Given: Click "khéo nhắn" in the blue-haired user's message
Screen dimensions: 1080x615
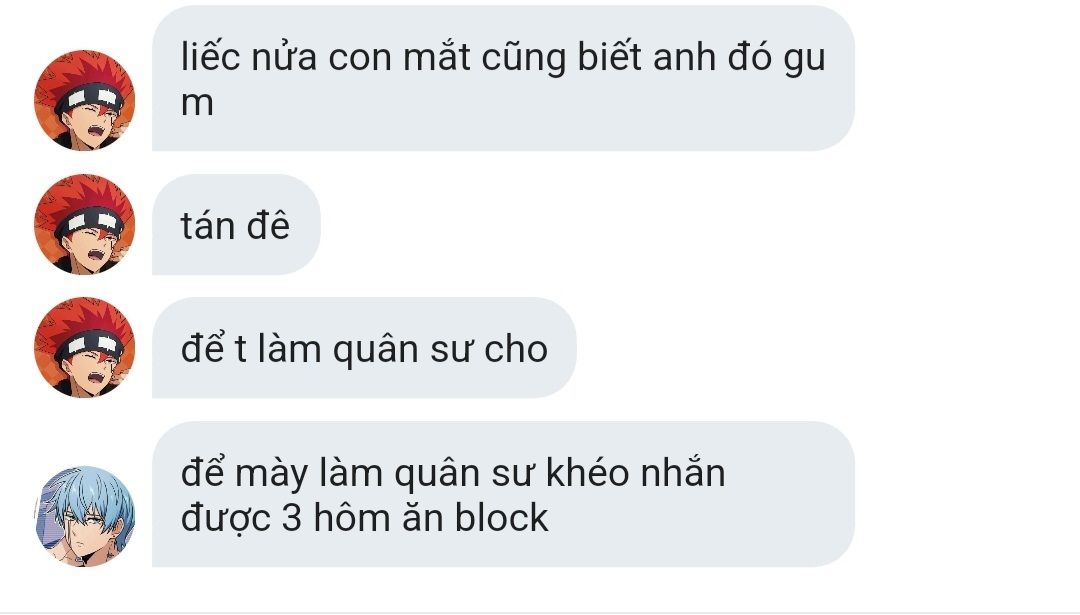Looking at the screenshot, I should (635, 473).
